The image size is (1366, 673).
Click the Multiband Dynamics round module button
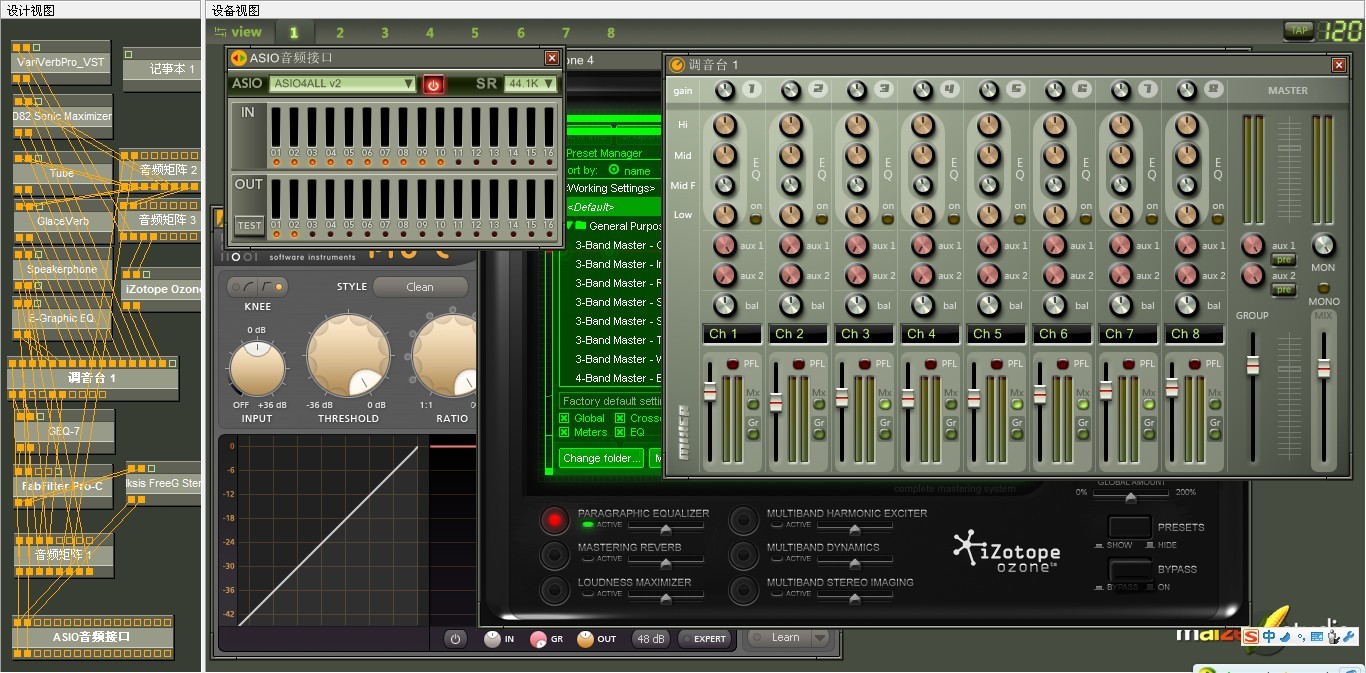[x=743, y=554]
